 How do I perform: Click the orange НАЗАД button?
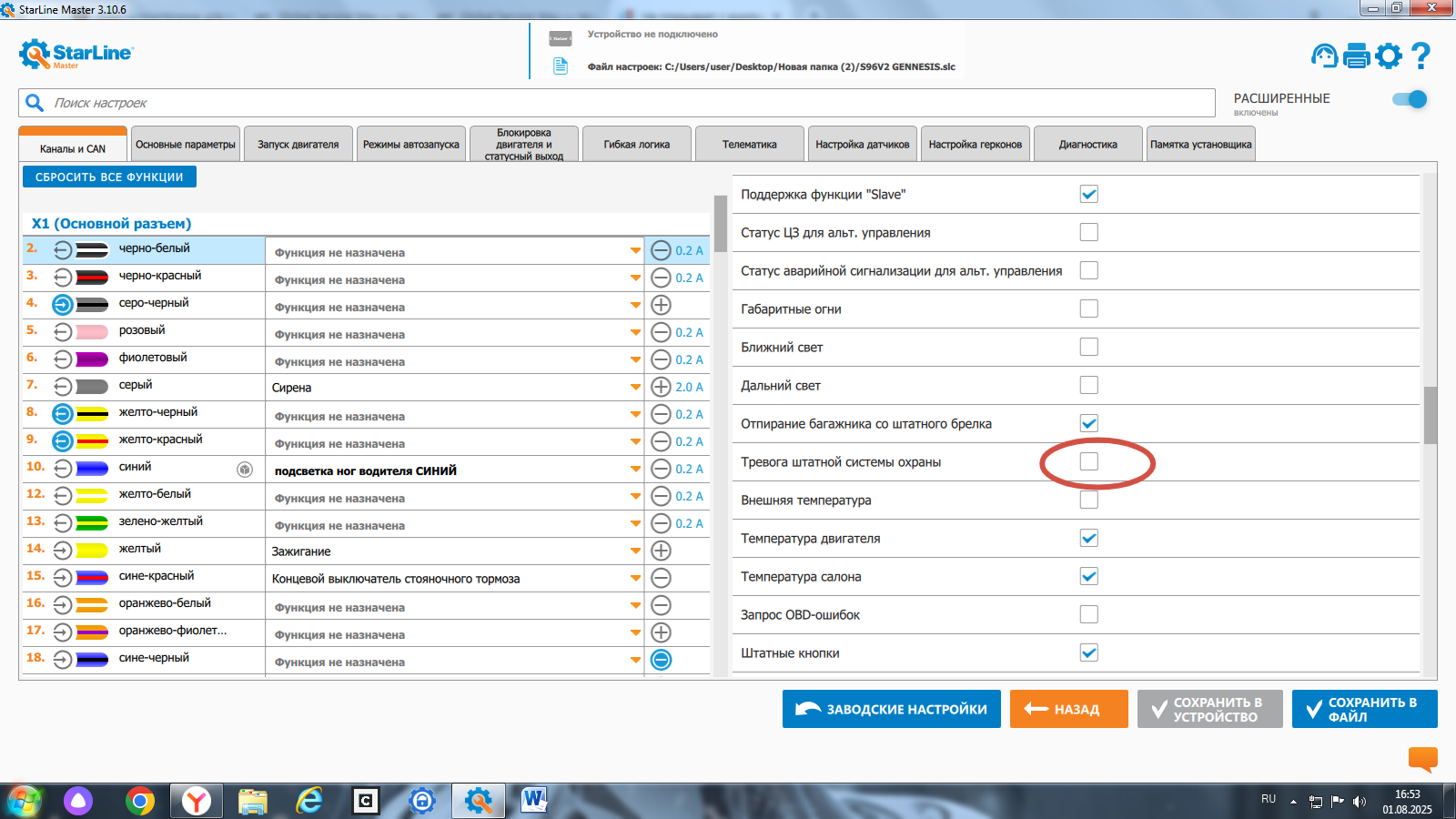tap(1069, 709)
